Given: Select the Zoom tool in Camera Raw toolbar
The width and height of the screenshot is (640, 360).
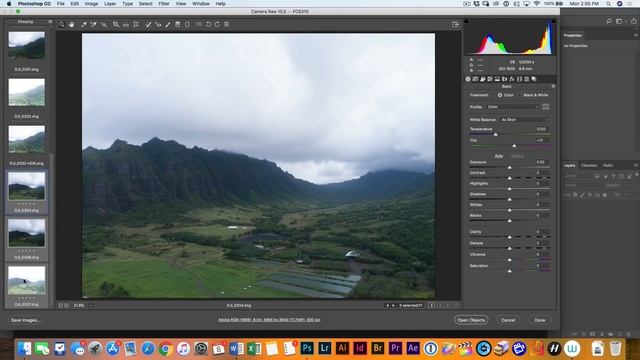Looking at the screenshot, I should pos(61,24).
